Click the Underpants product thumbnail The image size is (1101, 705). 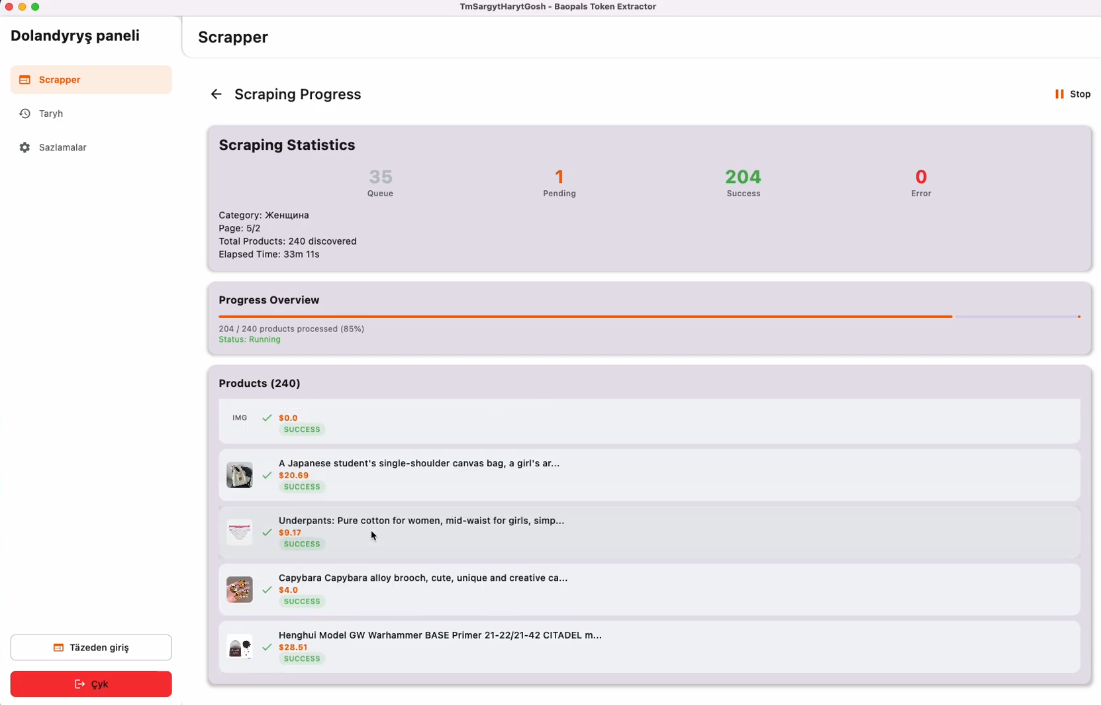[x=239, y=532]
